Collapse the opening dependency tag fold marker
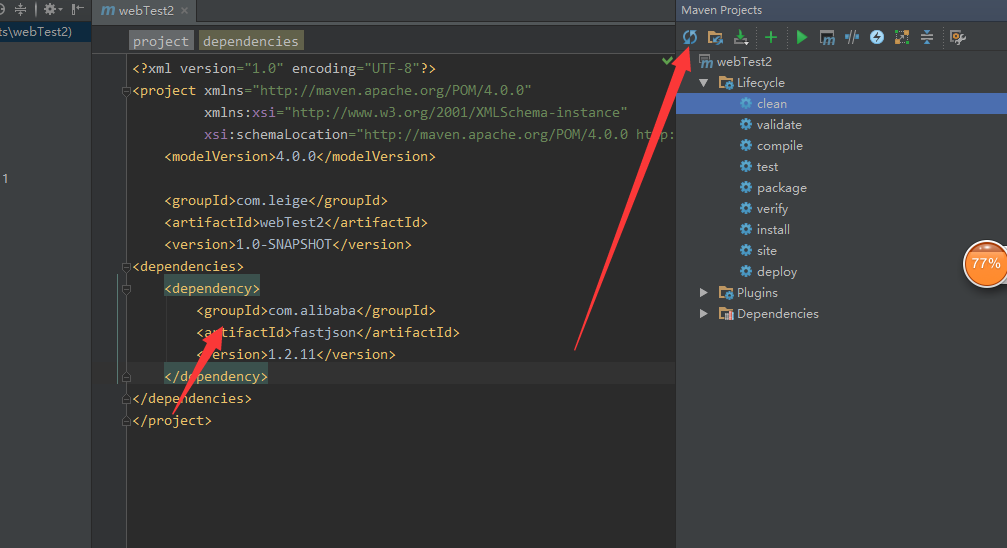 pos(126,289)
